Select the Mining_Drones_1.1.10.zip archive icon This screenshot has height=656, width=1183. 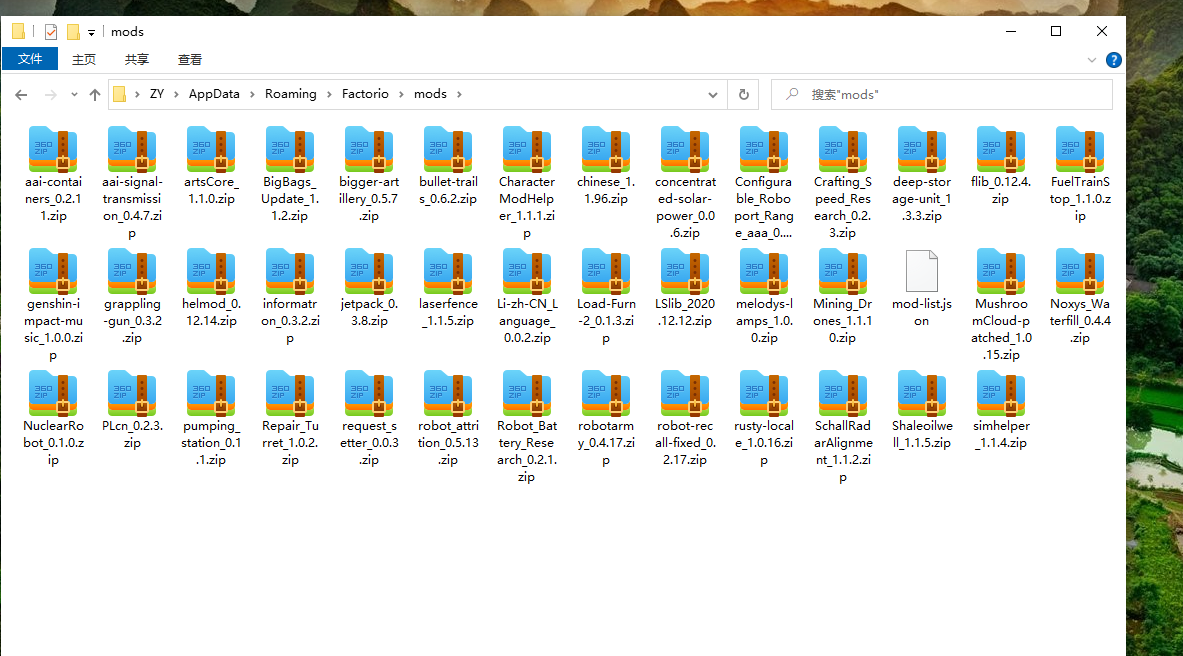pyautogui.click(x=843, y=272)
